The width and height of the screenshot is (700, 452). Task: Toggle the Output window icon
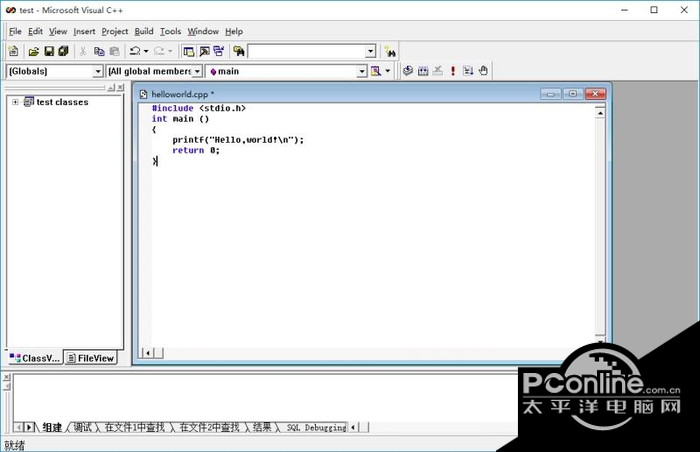pyautogui.click(x=204, y=51)
